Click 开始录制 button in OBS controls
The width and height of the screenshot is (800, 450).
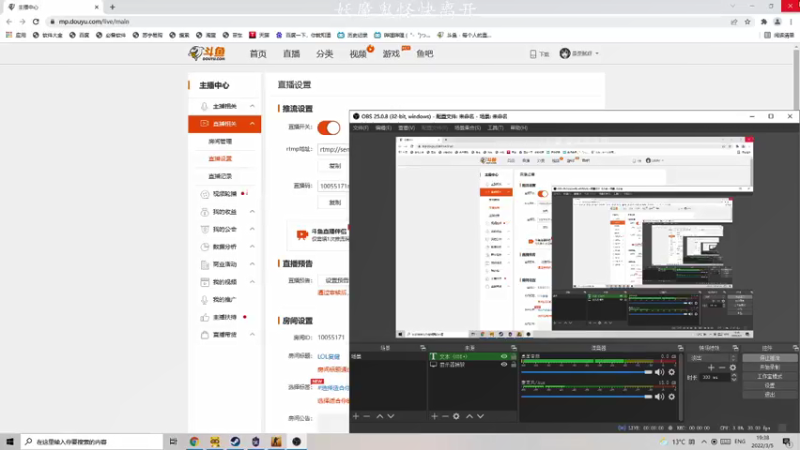pyautogui.click(x=769, y=367)
